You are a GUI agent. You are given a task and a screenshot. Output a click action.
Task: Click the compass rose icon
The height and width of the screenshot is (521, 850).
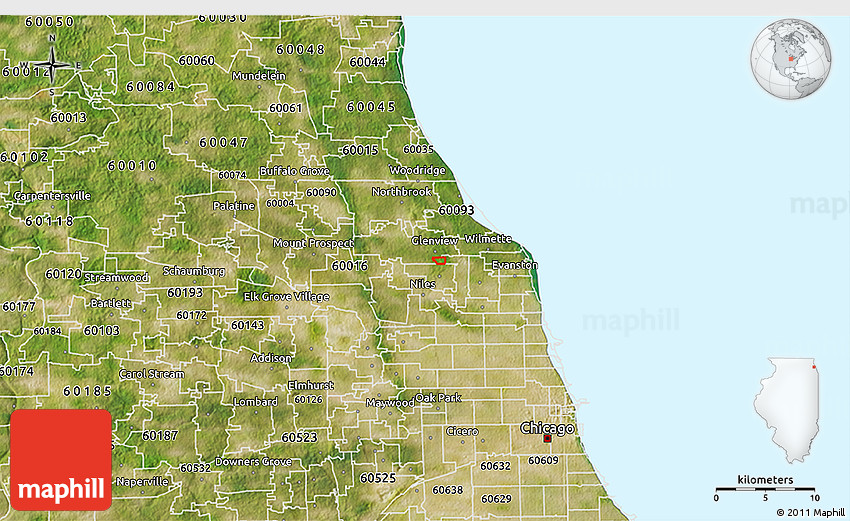(x=51, y=65)
